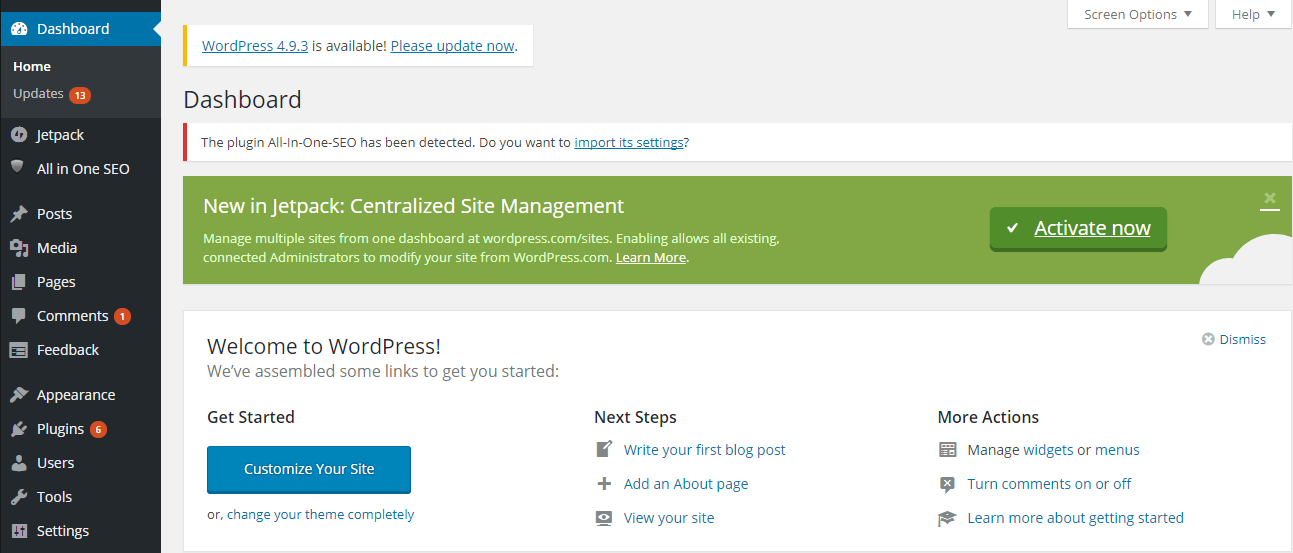1293x553 pixels.
Task: Close the Jetpack banner with X
Action: [x=1270, y=198]
